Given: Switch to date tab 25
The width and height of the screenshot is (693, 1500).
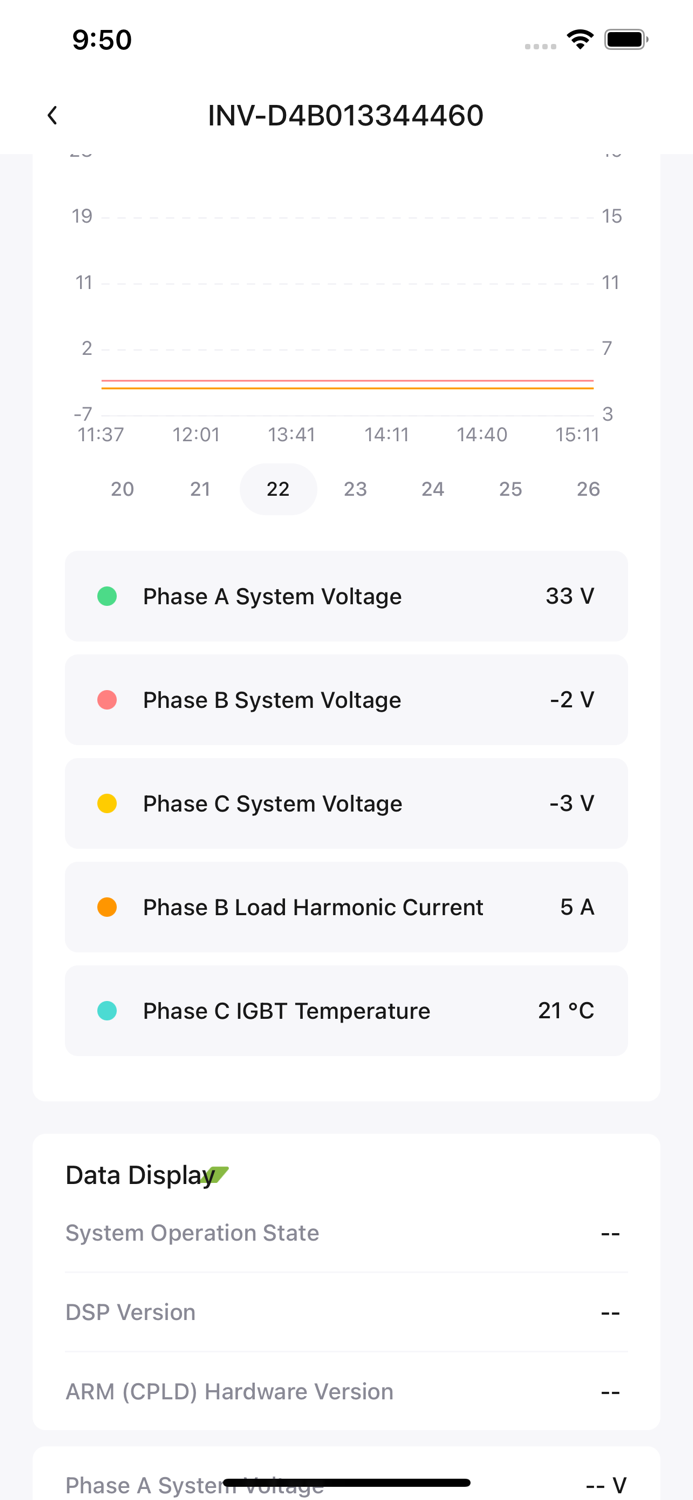Looking at the screenshot, I should [510, 489].
